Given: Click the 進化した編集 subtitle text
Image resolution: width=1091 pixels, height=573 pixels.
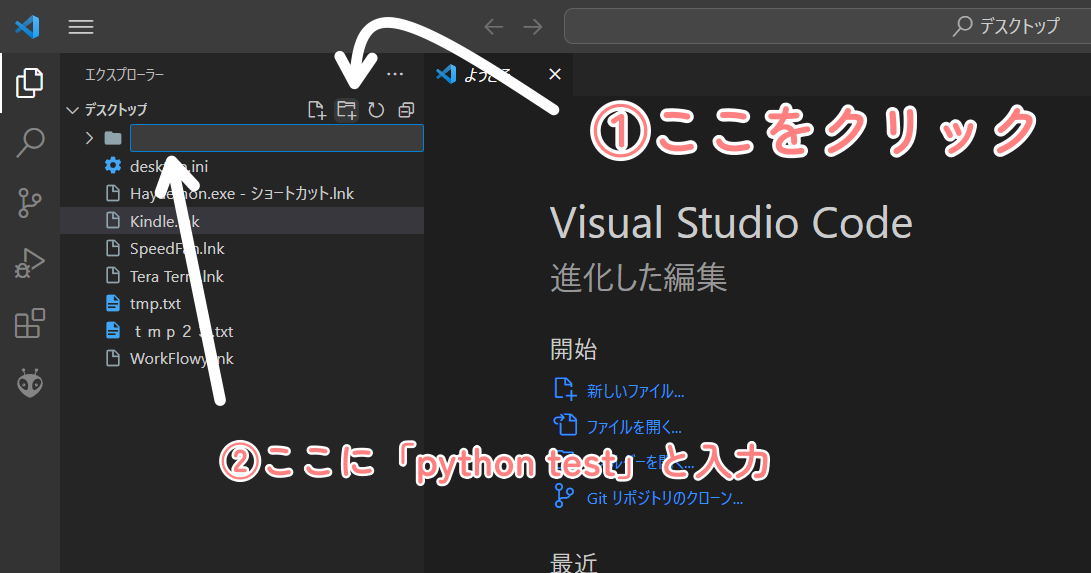Looking at the screenshot, I should point(639,277).
